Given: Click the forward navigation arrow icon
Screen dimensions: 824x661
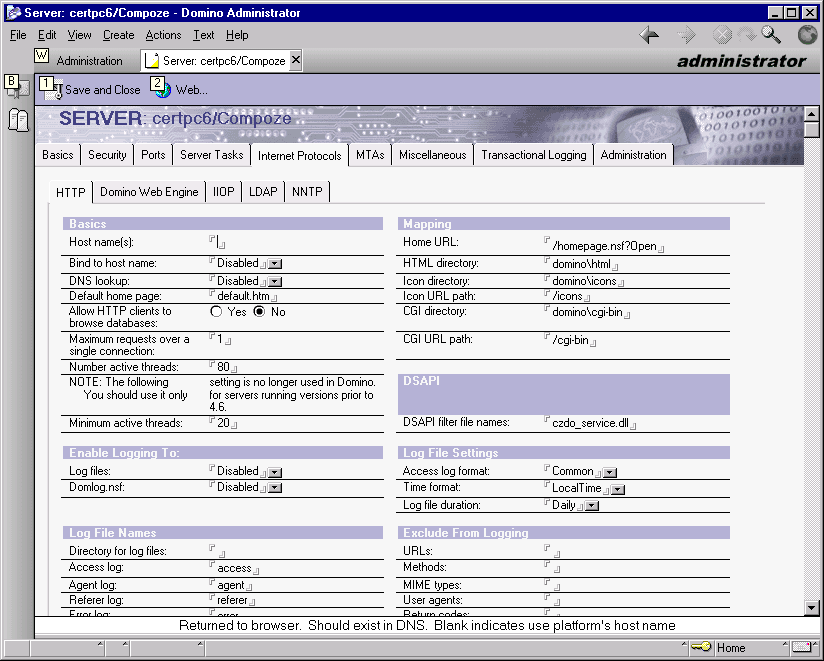Looking at the screenshot, I should [686, 35].
